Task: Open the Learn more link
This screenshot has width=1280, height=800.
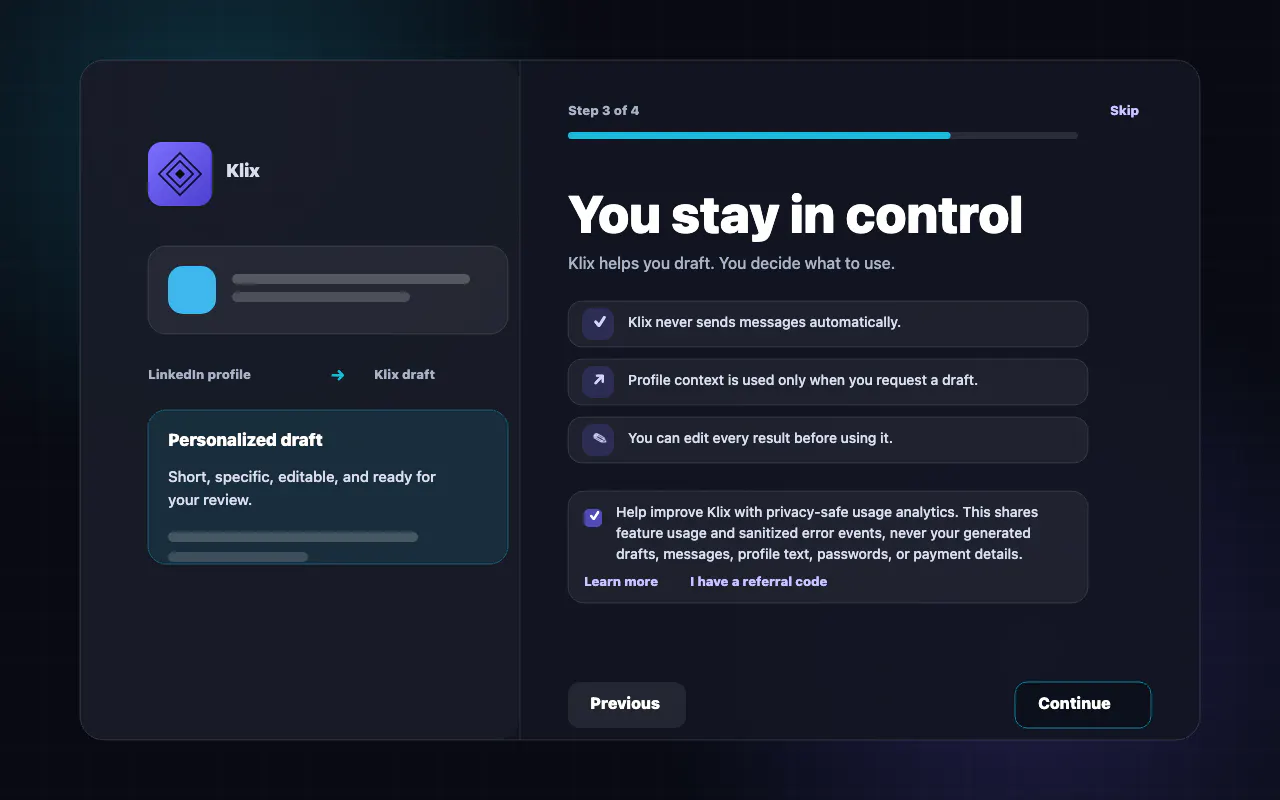Action: [x=621, y=581]
